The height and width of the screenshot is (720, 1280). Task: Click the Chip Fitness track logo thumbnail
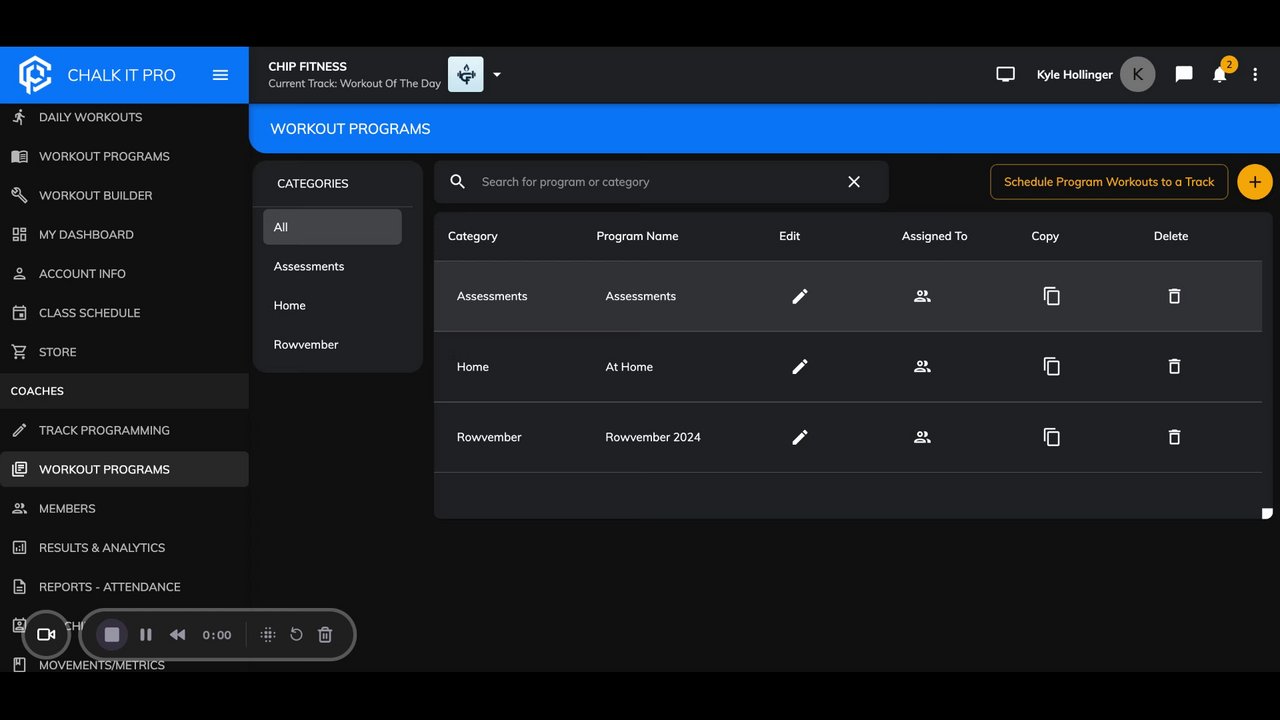pos(466,75)
